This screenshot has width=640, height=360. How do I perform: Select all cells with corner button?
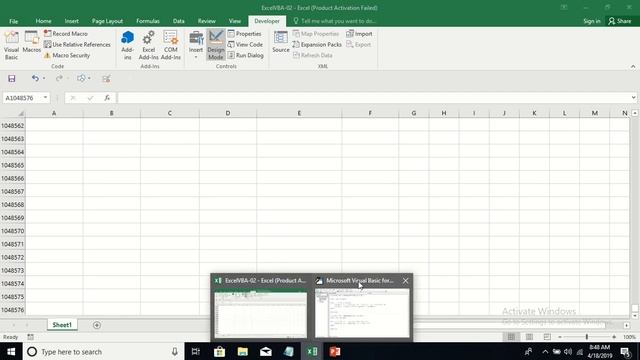[x=13, y=113]
